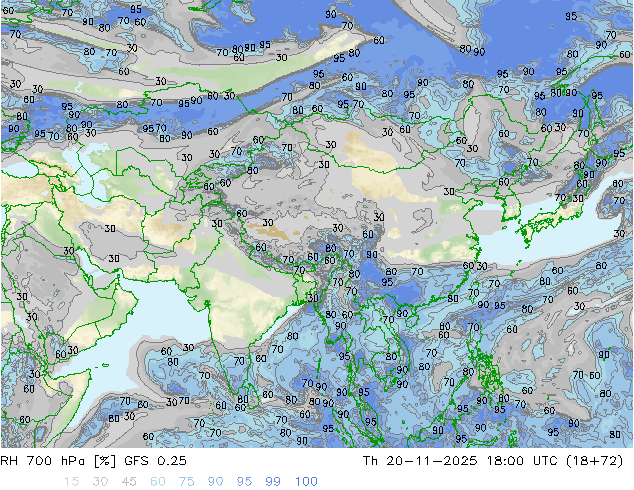Screen dimensions: 634x490
Task: Select the legend value 75 in the color scale
Action: 187,482
